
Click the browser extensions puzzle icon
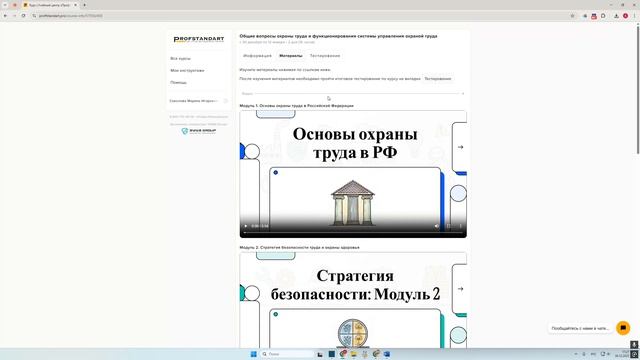tap(603, 16)
